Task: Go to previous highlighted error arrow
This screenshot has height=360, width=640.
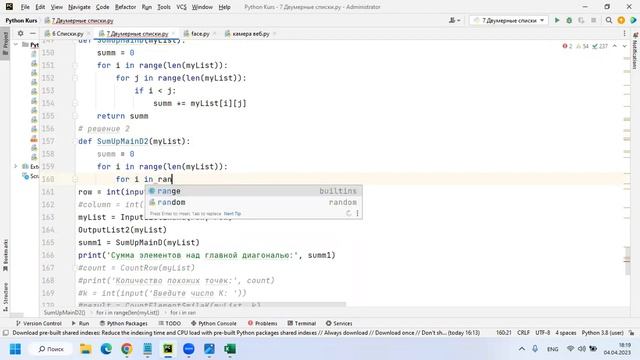Action: 615,46
